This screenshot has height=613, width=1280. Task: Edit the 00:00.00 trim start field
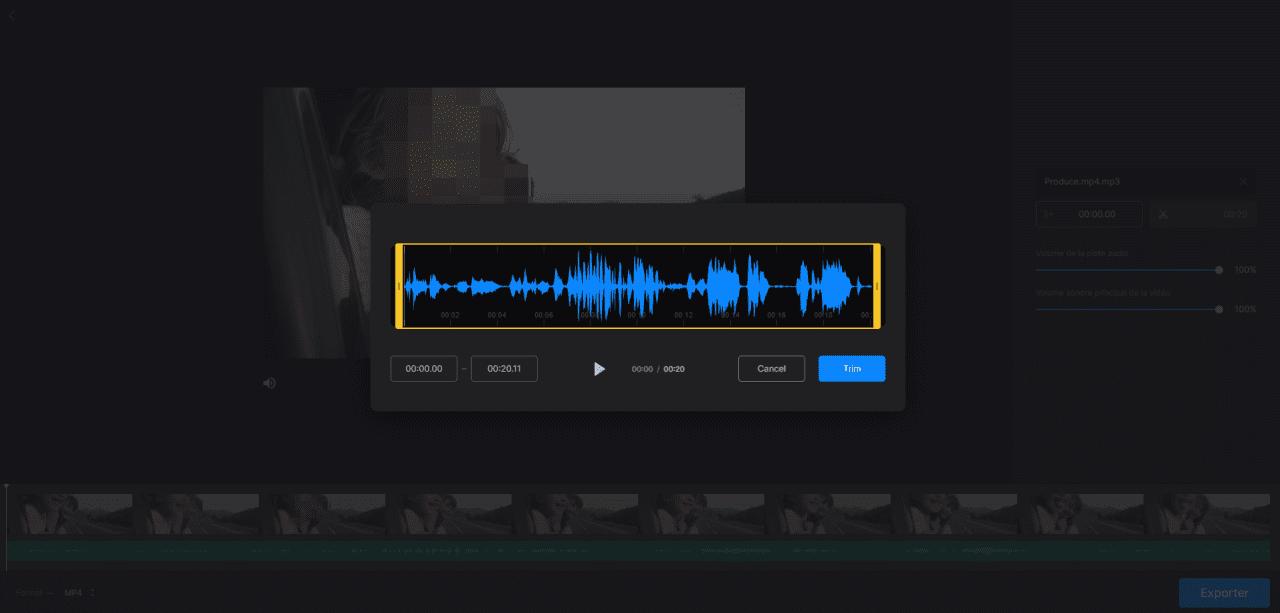coord(423,368)
